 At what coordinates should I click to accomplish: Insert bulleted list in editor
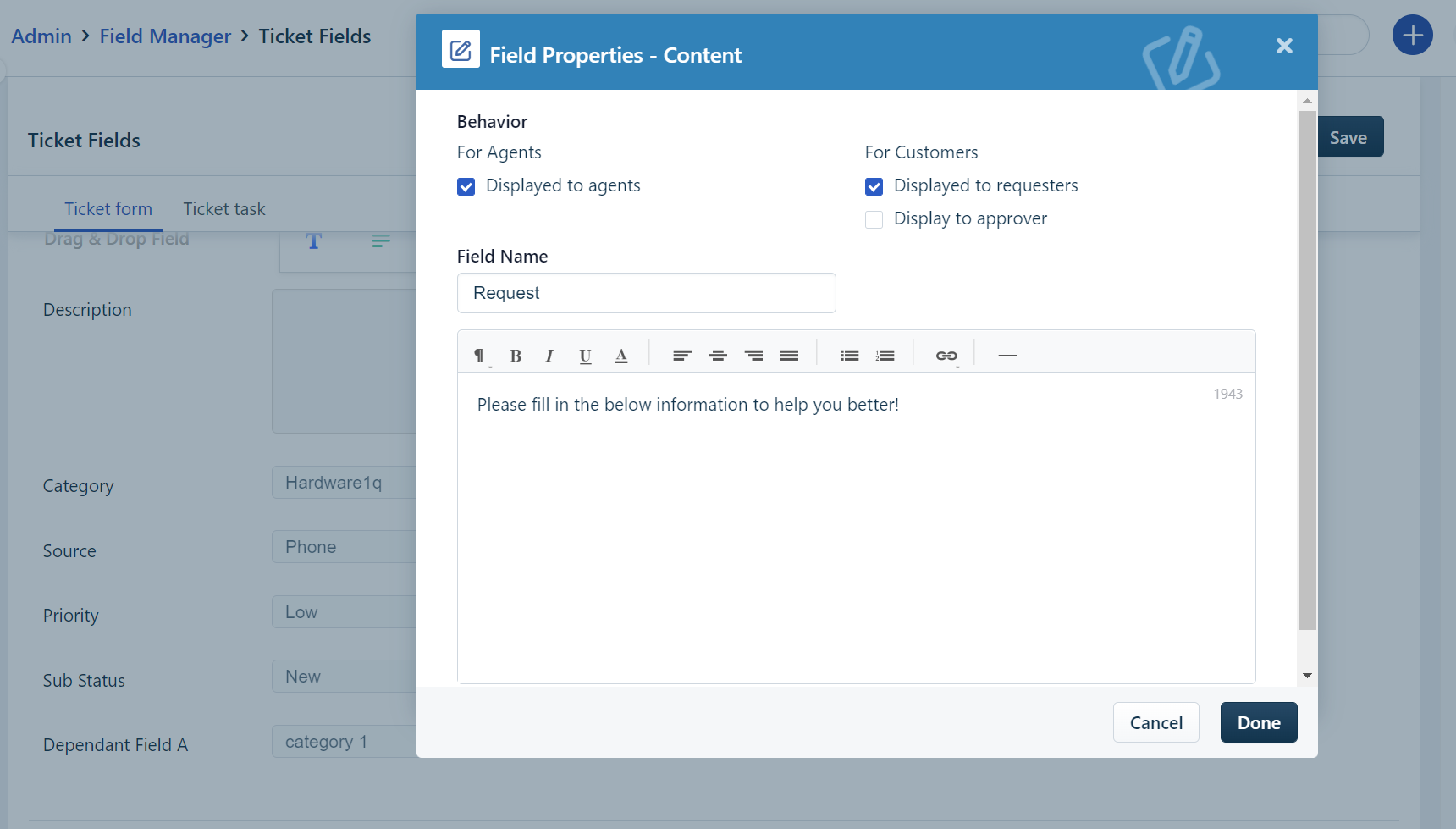pyautogui.click(x=850, y=356)
